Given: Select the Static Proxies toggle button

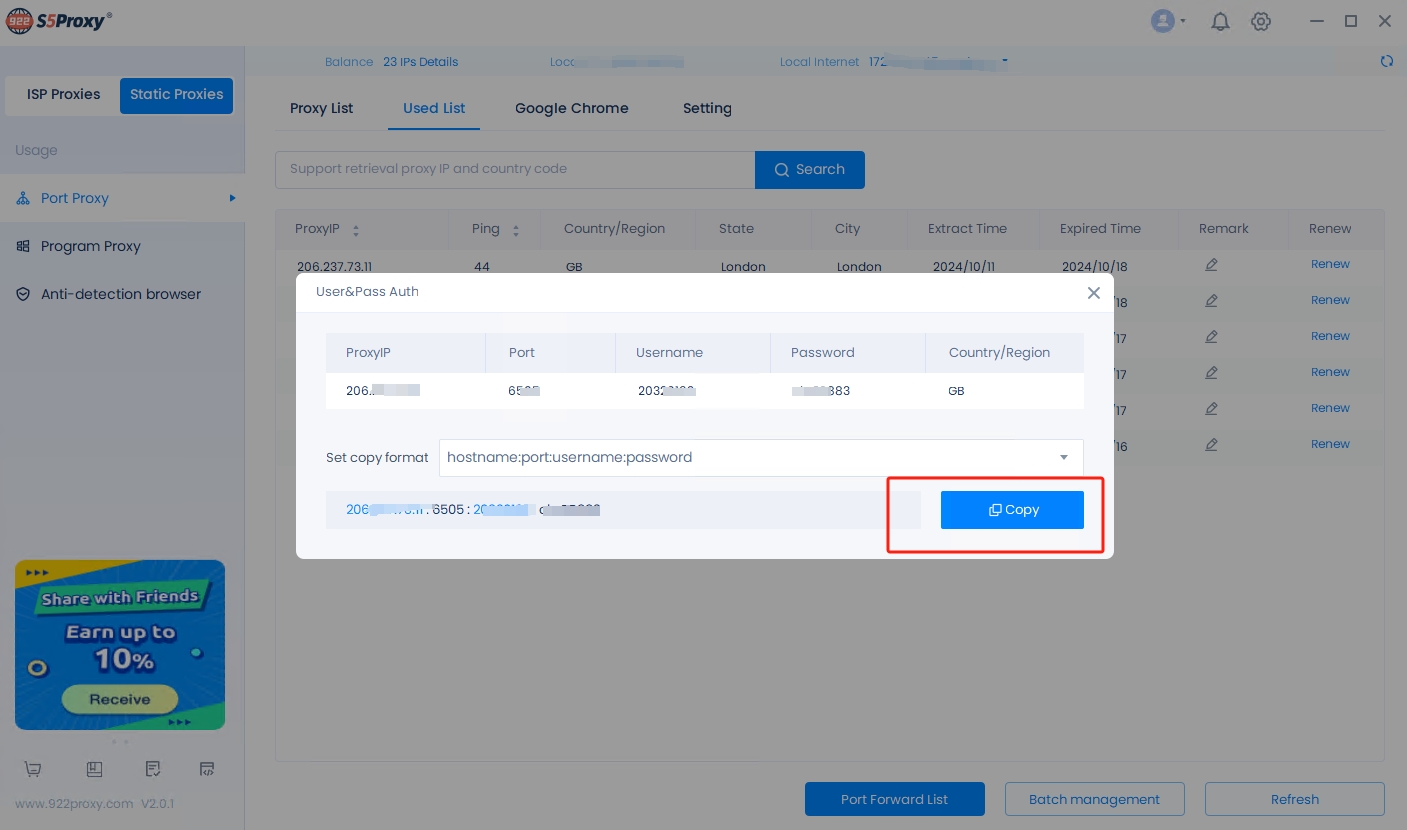Looking at the screenshot, I should (x=176, y=95).
